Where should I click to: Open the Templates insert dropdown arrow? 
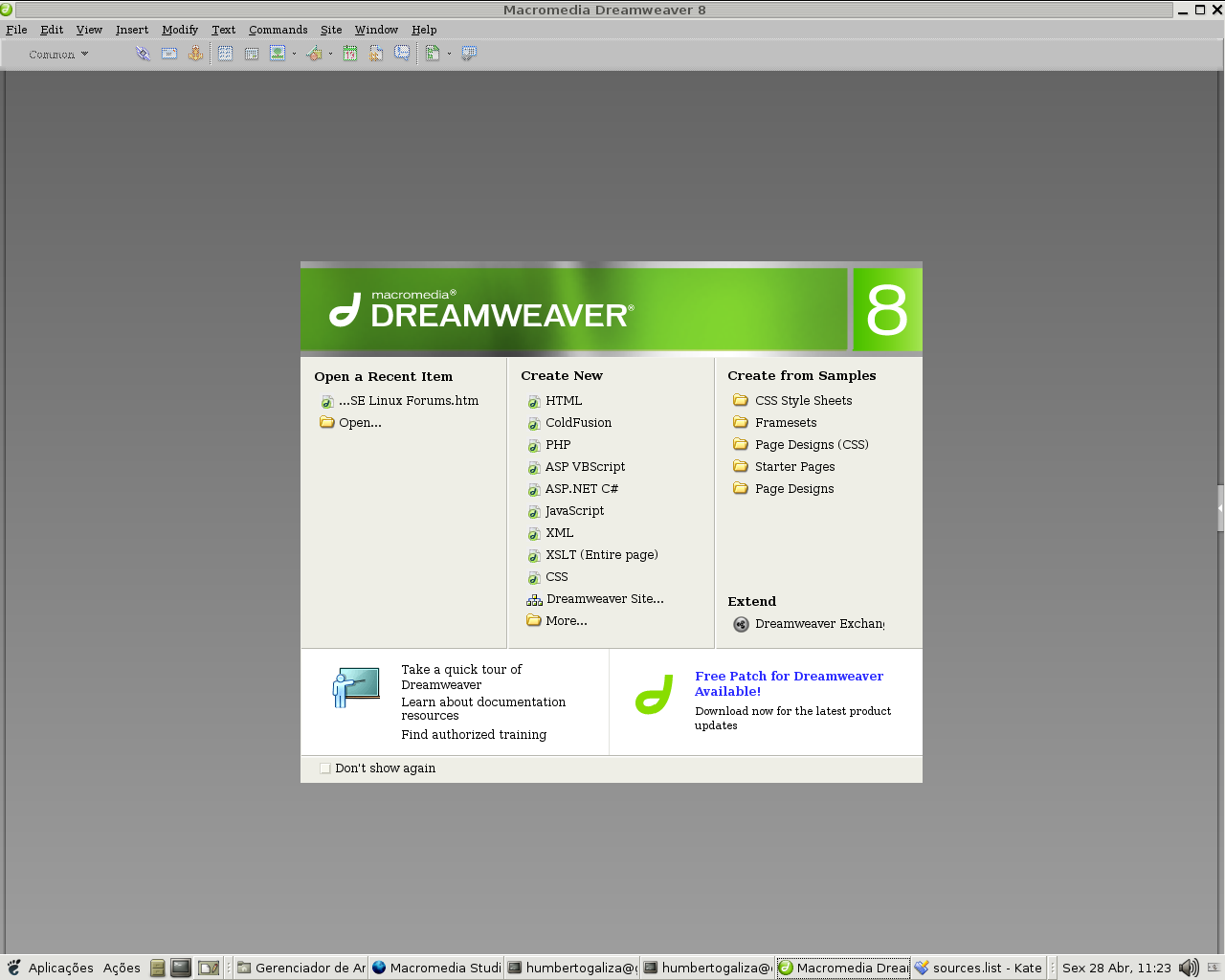click(x=449, y=54)
